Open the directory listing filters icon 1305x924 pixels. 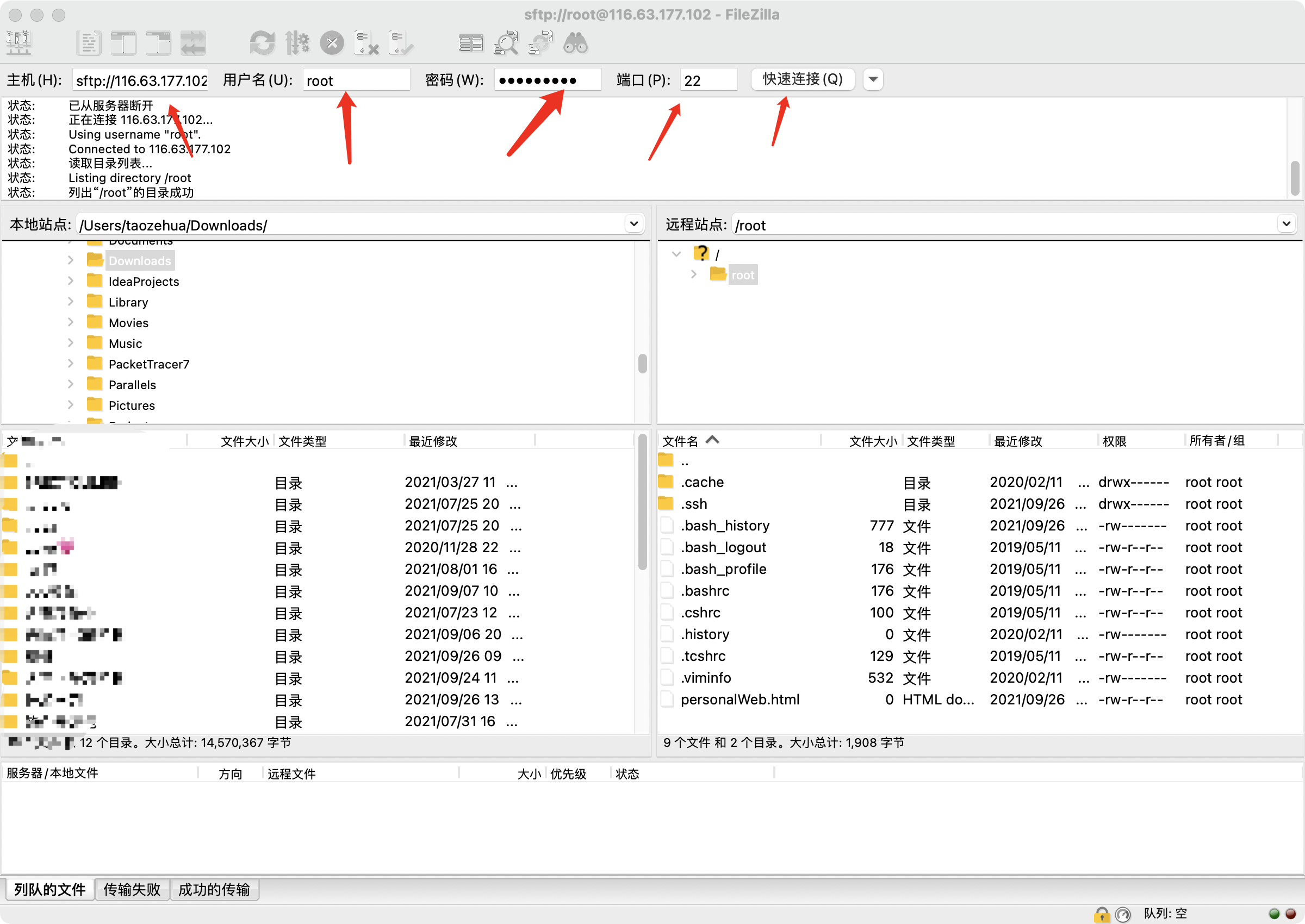[471, 43]
